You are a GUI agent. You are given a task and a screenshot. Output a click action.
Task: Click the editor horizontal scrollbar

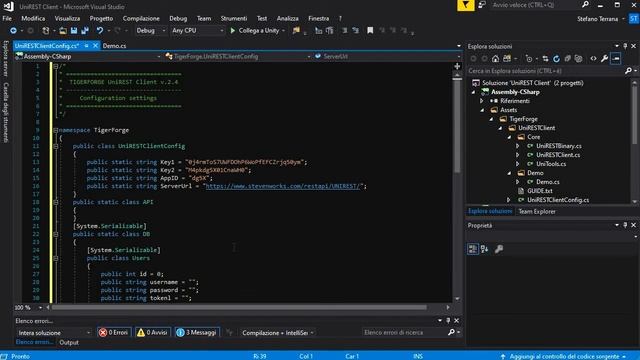click(x=239, y=307)
